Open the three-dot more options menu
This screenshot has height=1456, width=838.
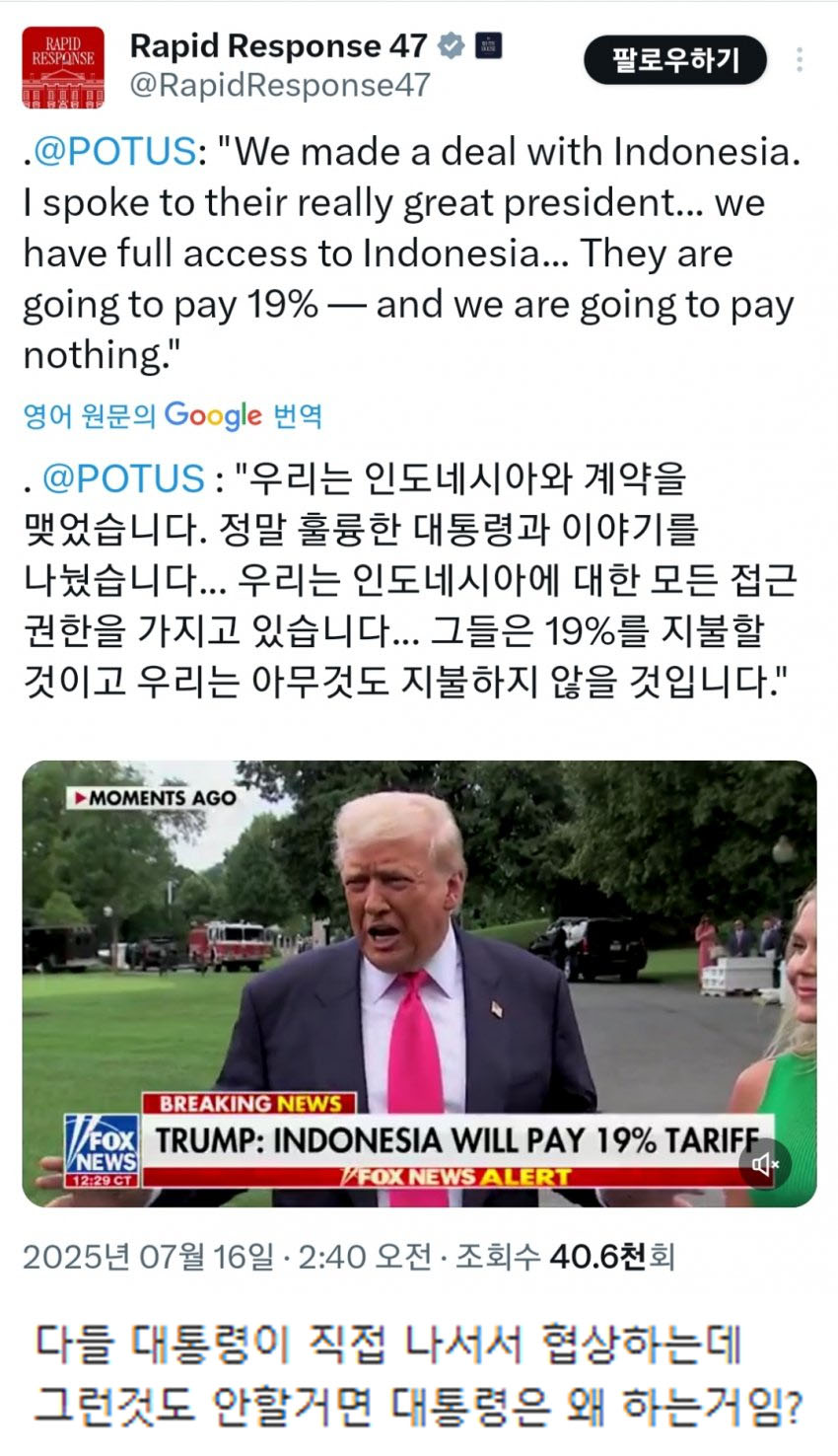pyautogui.click(x=800, y=60)
